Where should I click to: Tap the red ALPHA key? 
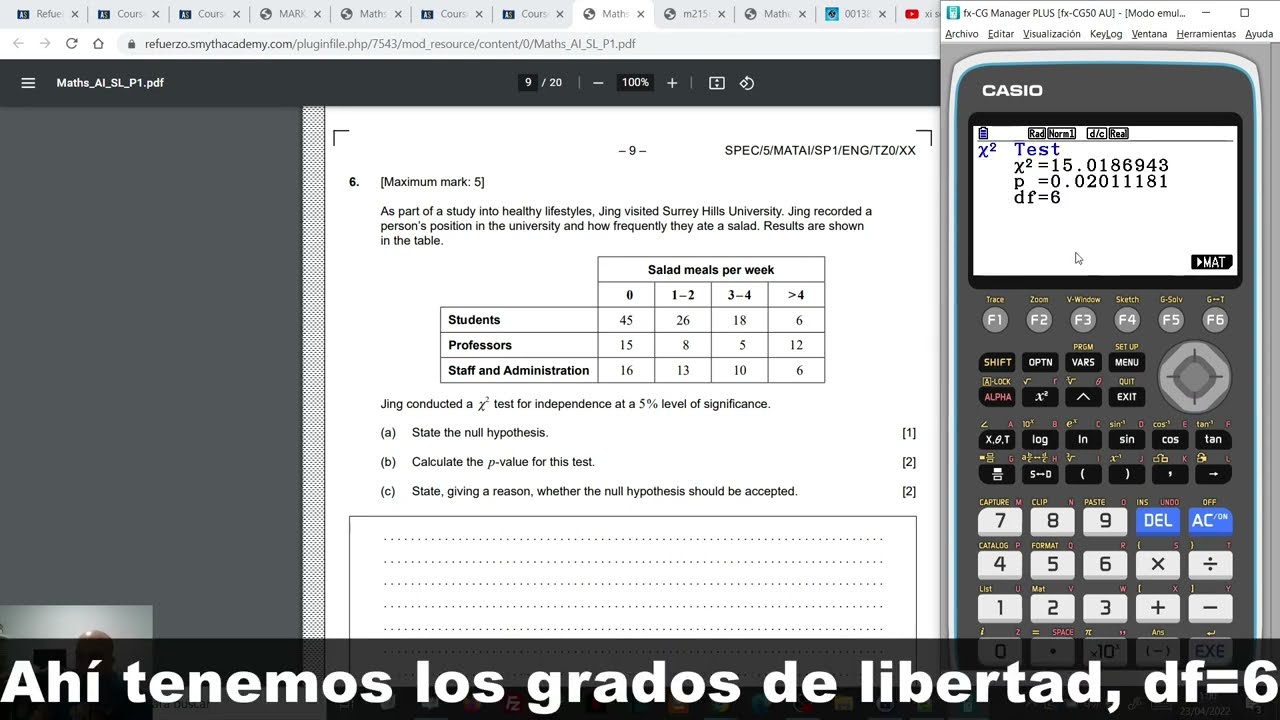[997, 397]
